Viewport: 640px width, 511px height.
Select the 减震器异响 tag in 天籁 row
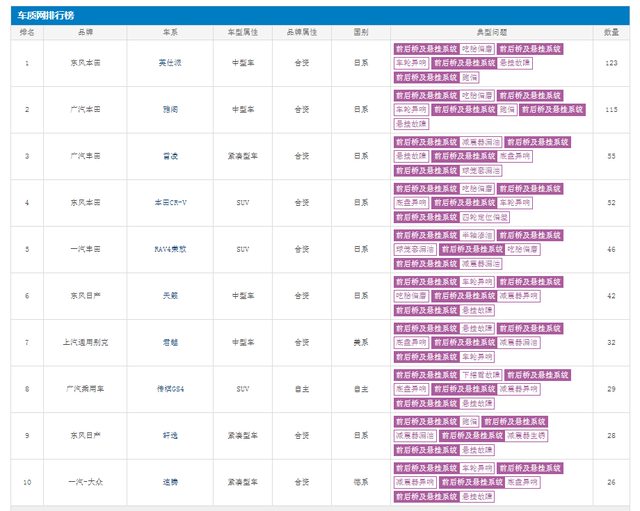[x=519, y=295]
